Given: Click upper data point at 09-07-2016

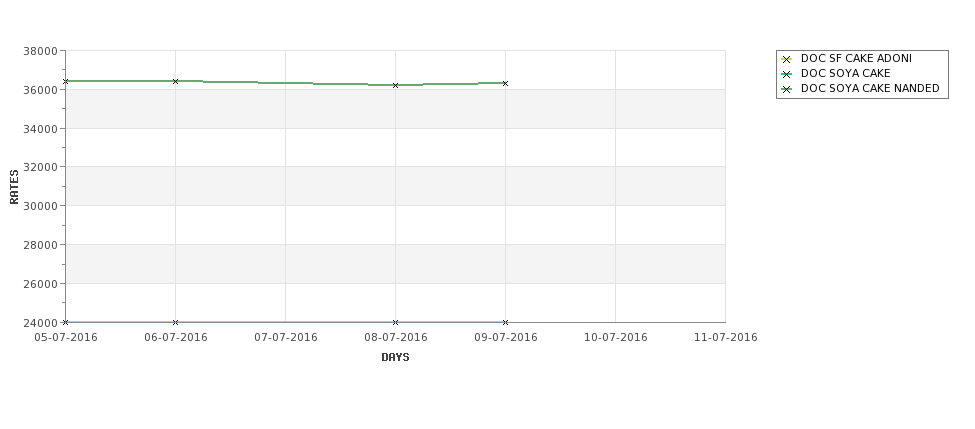Looking at the screenshot, I should 506,83.
